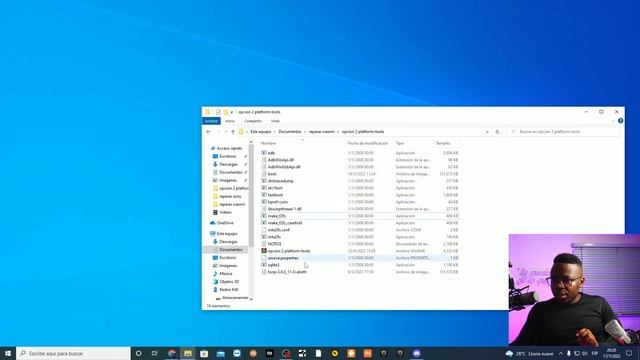Select the sqlite3 application
The width and height of the screenshot is (640, 360).
pos(273,265)
